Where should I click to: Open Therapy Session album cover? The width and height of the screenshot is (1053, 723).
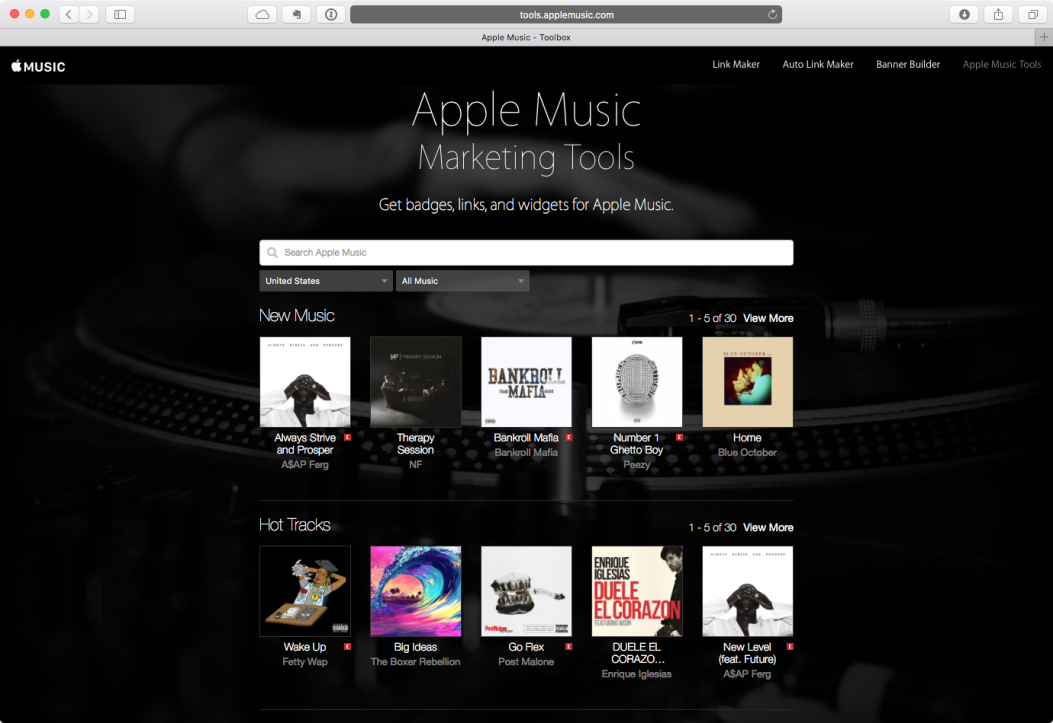pyautogui.click(x=416, y=382)
